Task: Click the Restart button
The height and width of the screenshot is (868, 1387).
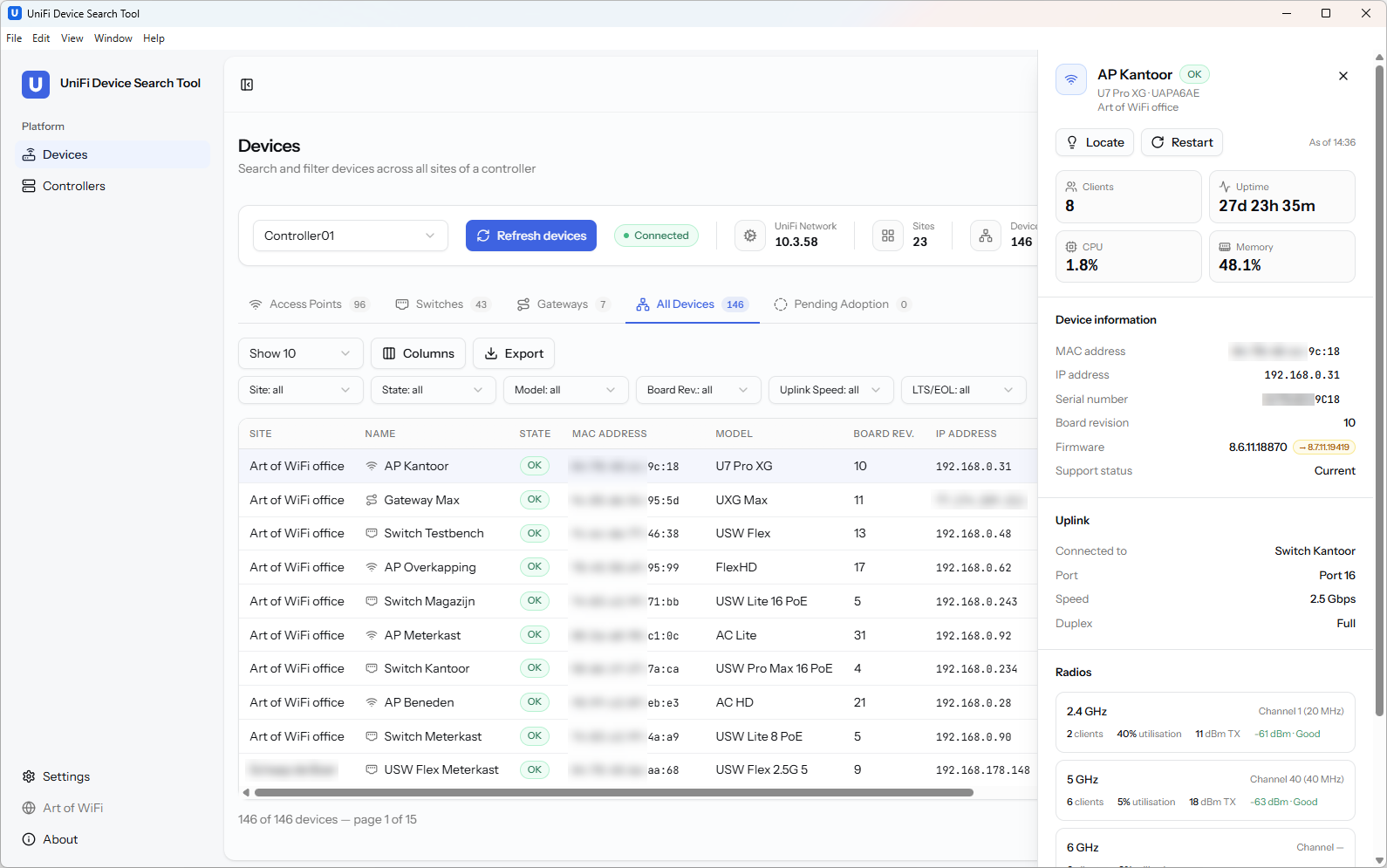Action: pos(1182,142)
